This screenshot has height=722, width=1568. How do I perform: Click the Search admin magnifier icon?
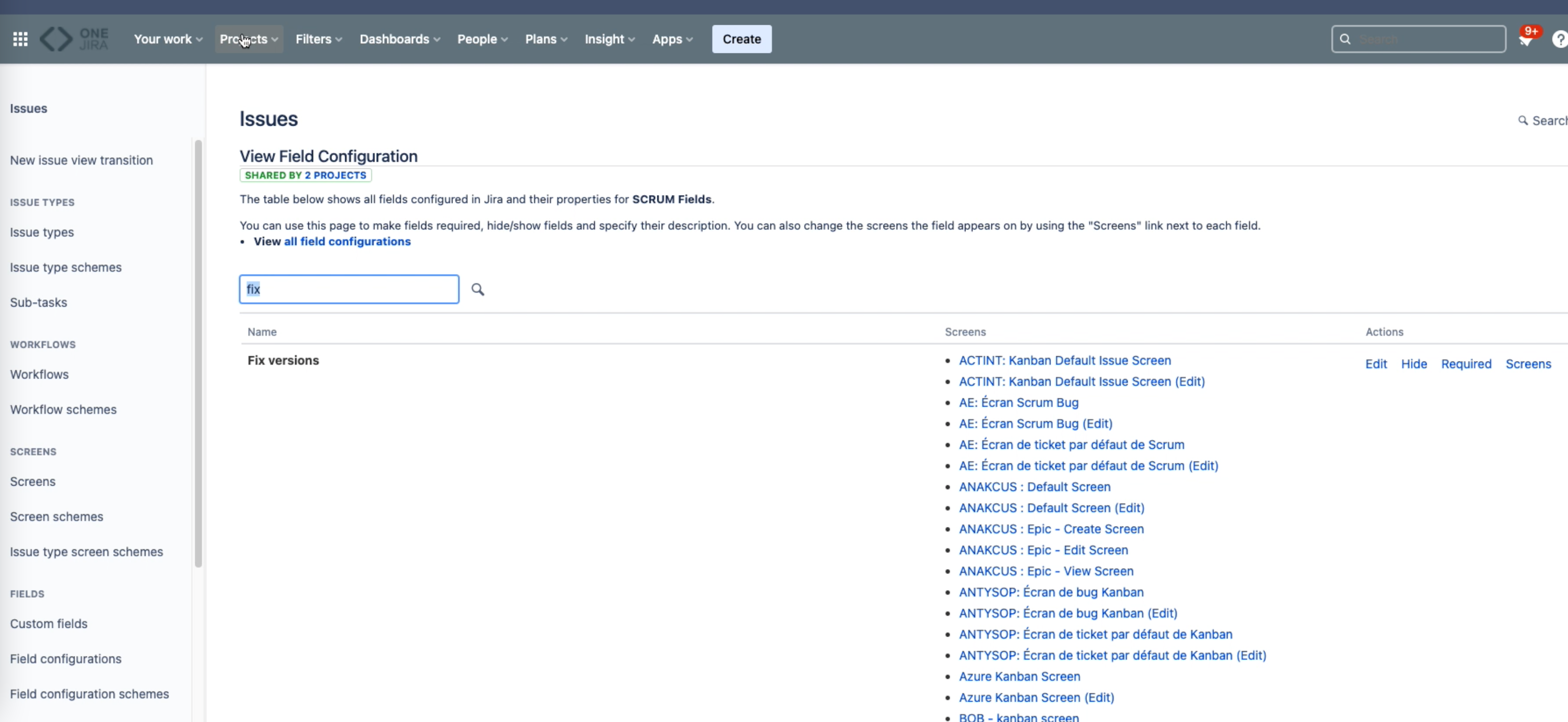tap(1523, 120)
